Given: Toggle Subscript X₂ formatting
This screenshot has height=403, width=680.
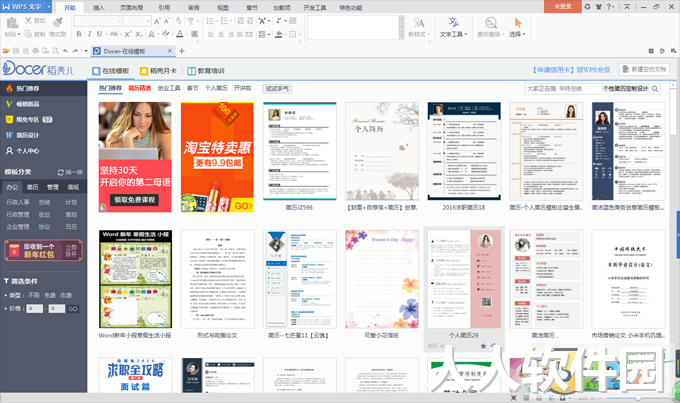Looking at the screenshot, I should (139, 34).
